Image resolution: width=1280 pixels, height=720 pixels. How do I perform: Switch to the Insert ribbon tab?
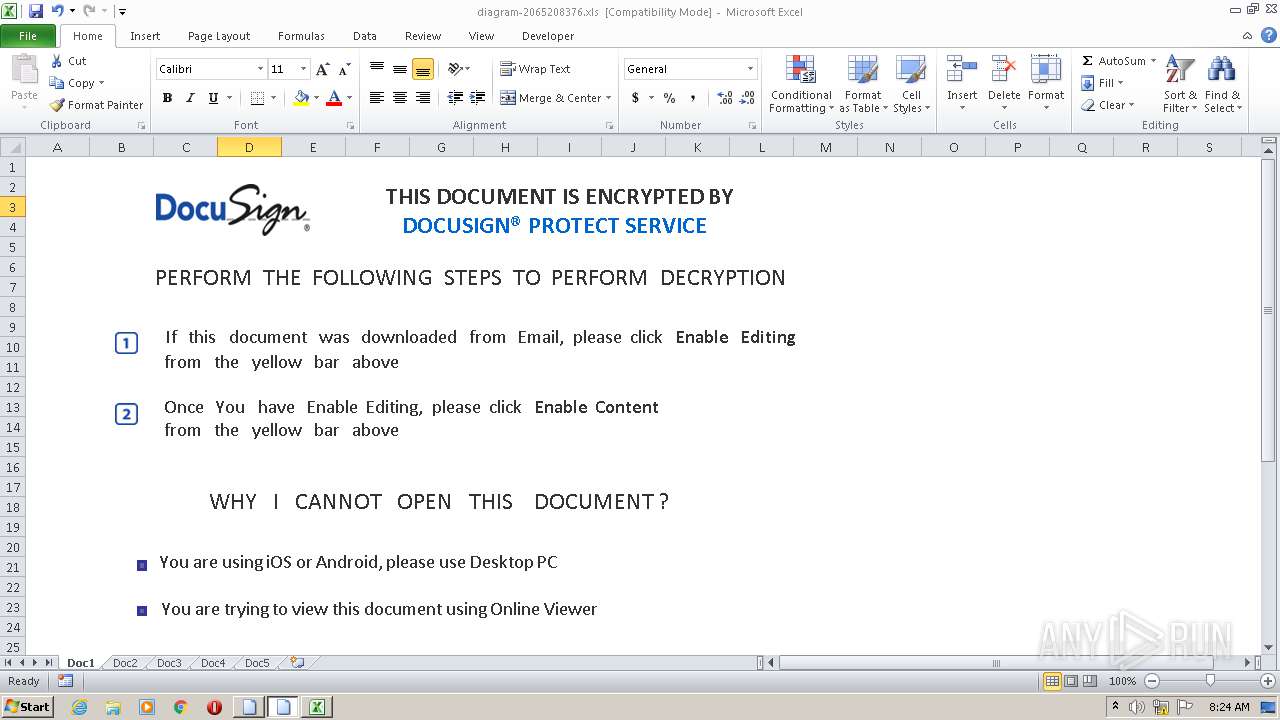pos(145,36)
